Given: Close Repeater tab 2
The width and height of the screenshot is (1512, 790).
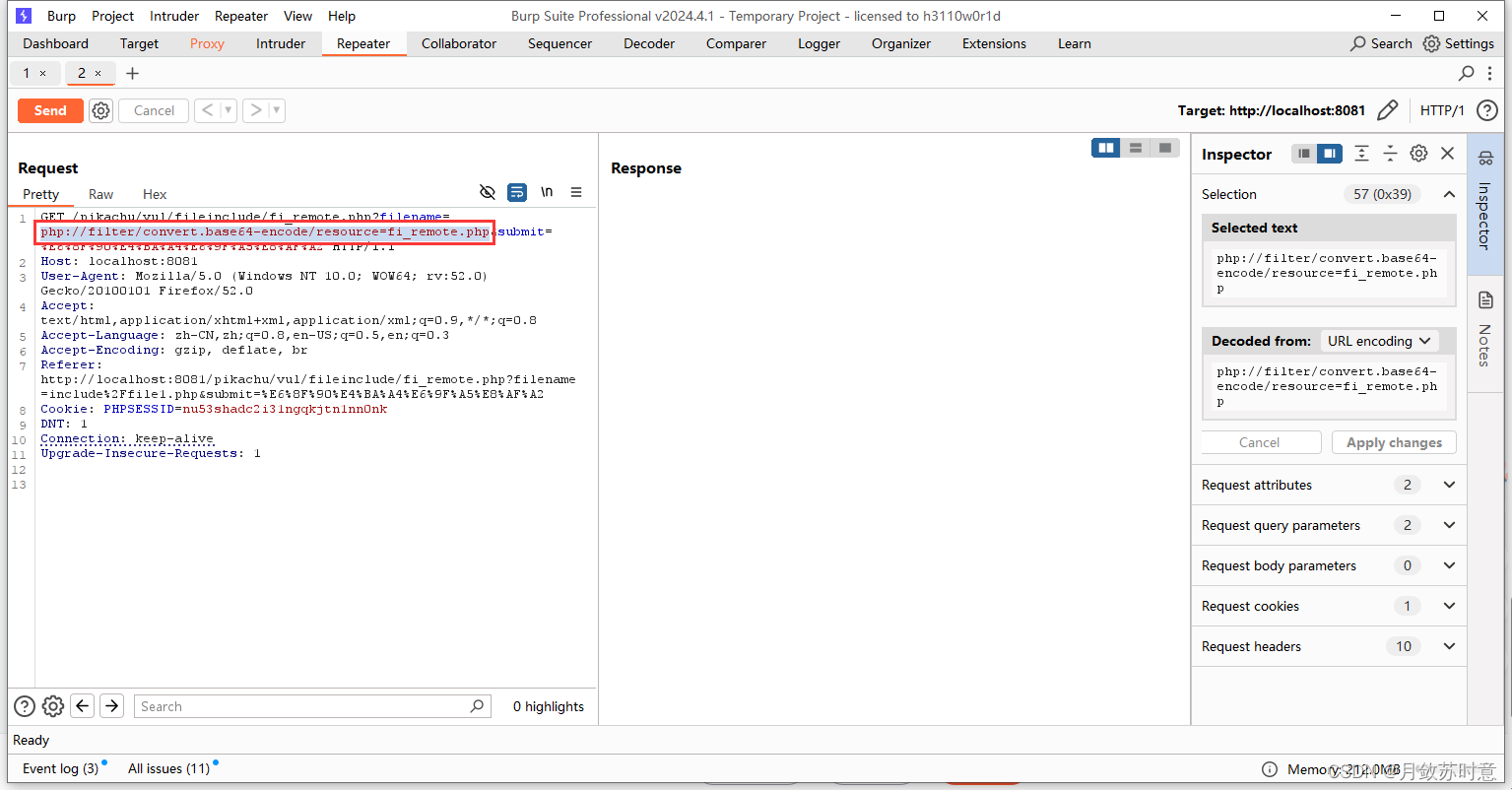Looking at the screenshot, I should tap(98, 74).
